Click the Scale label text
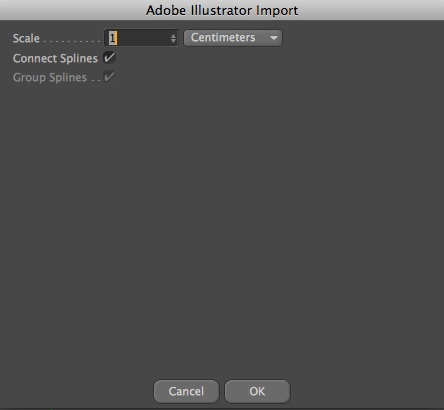This screenshot has width=444, height=410. pos(26,38)
